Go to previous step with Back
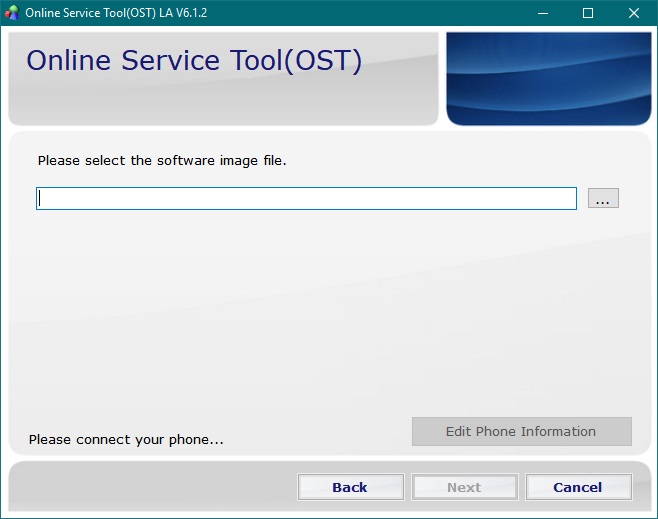 (x=350, y=487)
